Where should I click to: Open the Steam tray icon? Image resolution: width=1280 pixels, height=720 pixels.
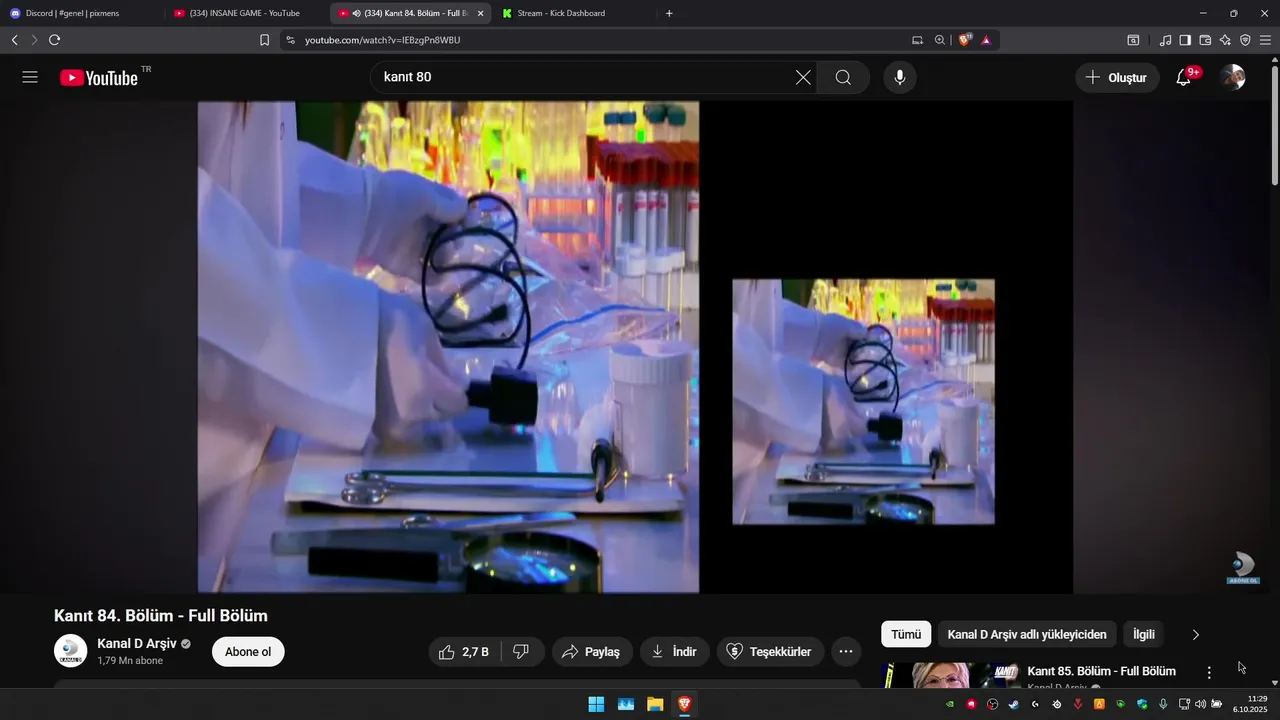click(1014, 704)
